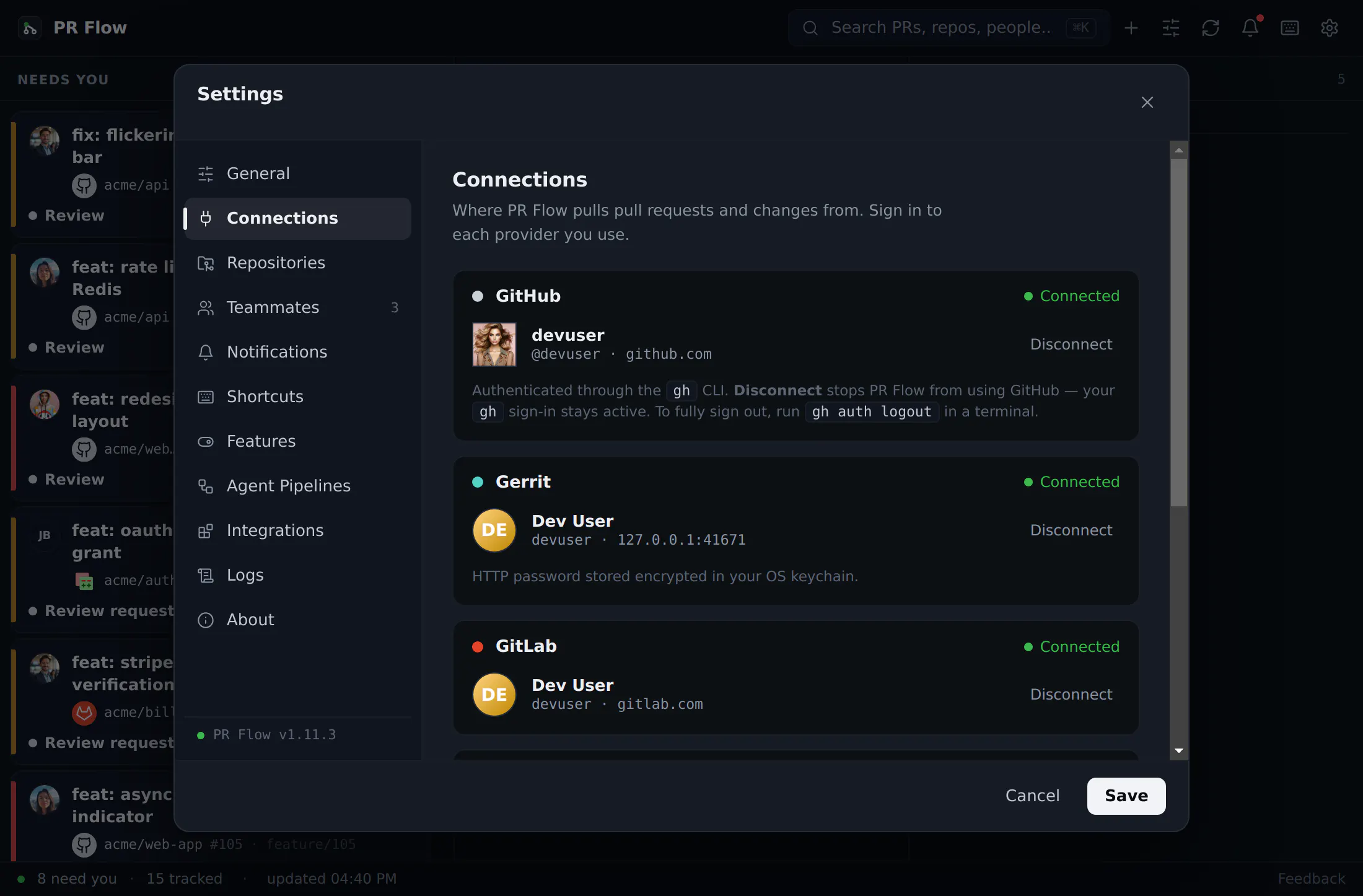This screenshot has height=896, width=1363.
Task: Click the GitLab DE avatar badge
Action: 494,695
